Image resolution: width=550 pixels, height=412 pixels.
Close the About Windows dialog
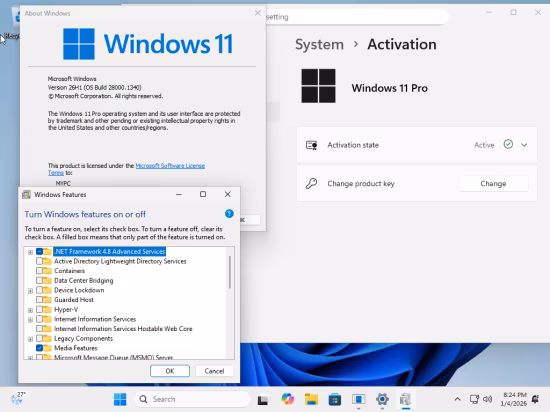point(258,13)
